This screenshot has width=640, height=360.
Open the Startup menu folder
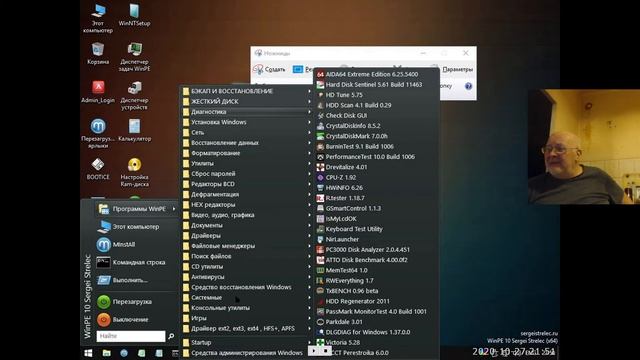click(247, 342)
